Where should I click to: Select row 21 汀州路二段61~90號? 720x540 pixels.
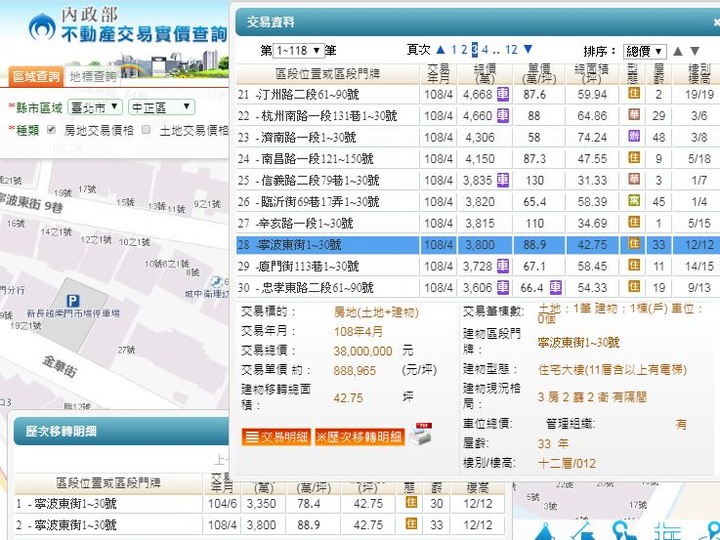pos(478,94)
